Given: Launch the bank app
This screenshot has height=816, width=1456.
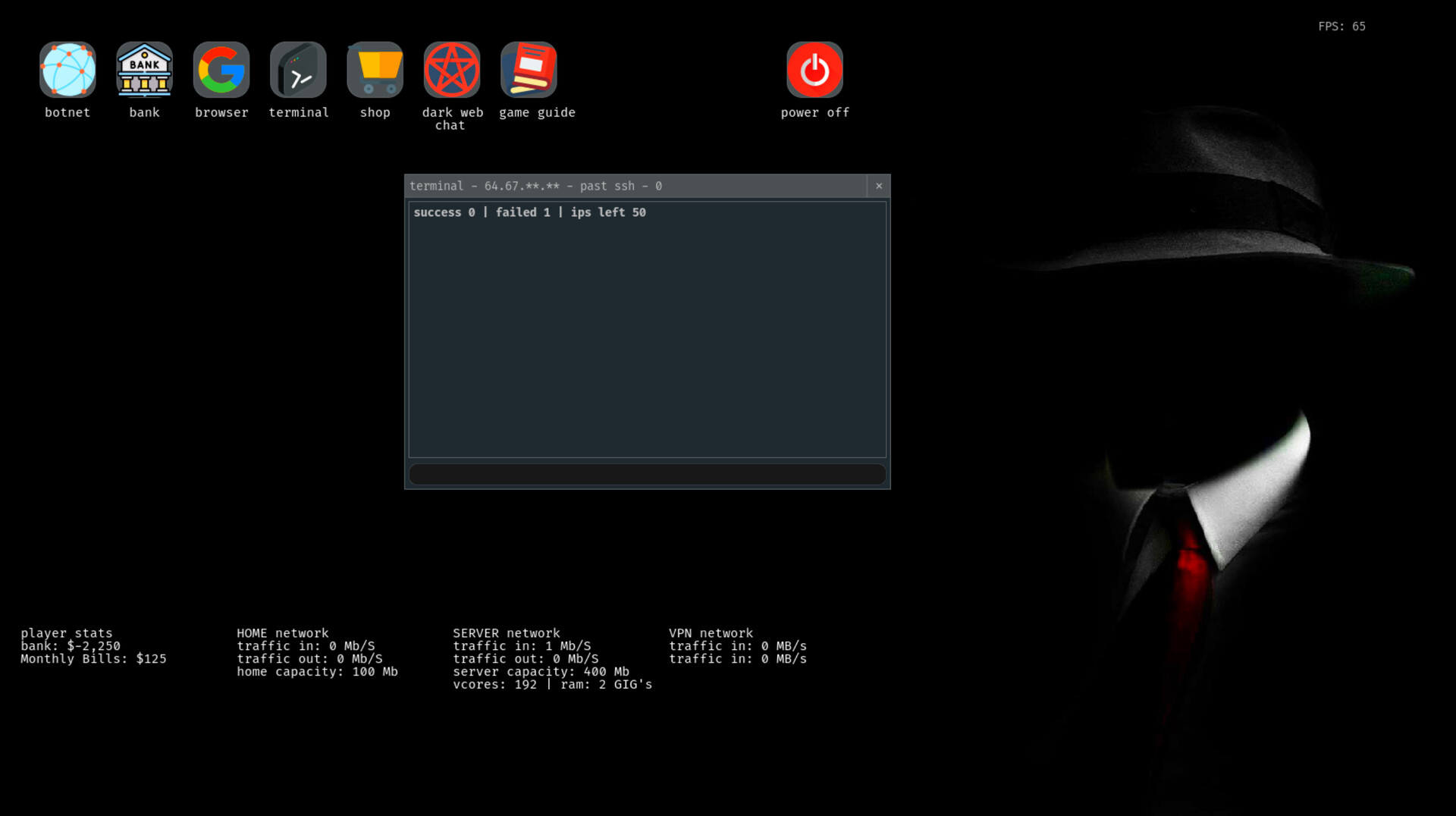Looking at the screenshot, I should pos(144,69).
